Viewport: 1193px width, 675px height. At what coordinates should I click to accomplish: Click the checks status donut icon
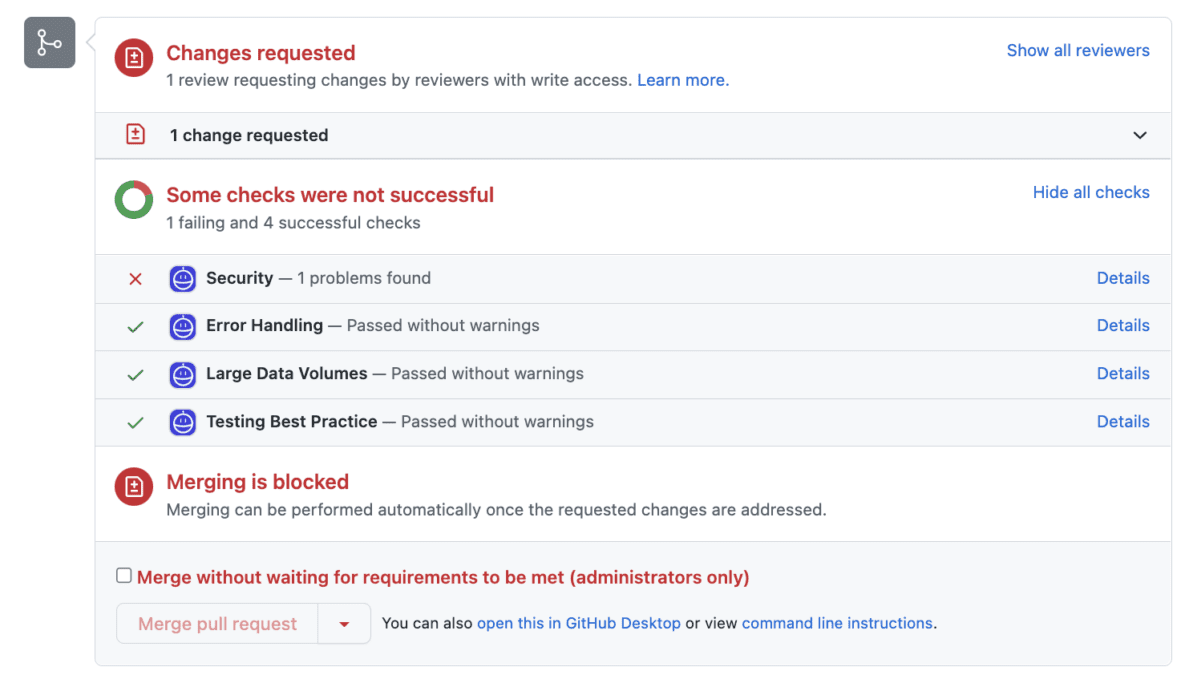(134, 200)
